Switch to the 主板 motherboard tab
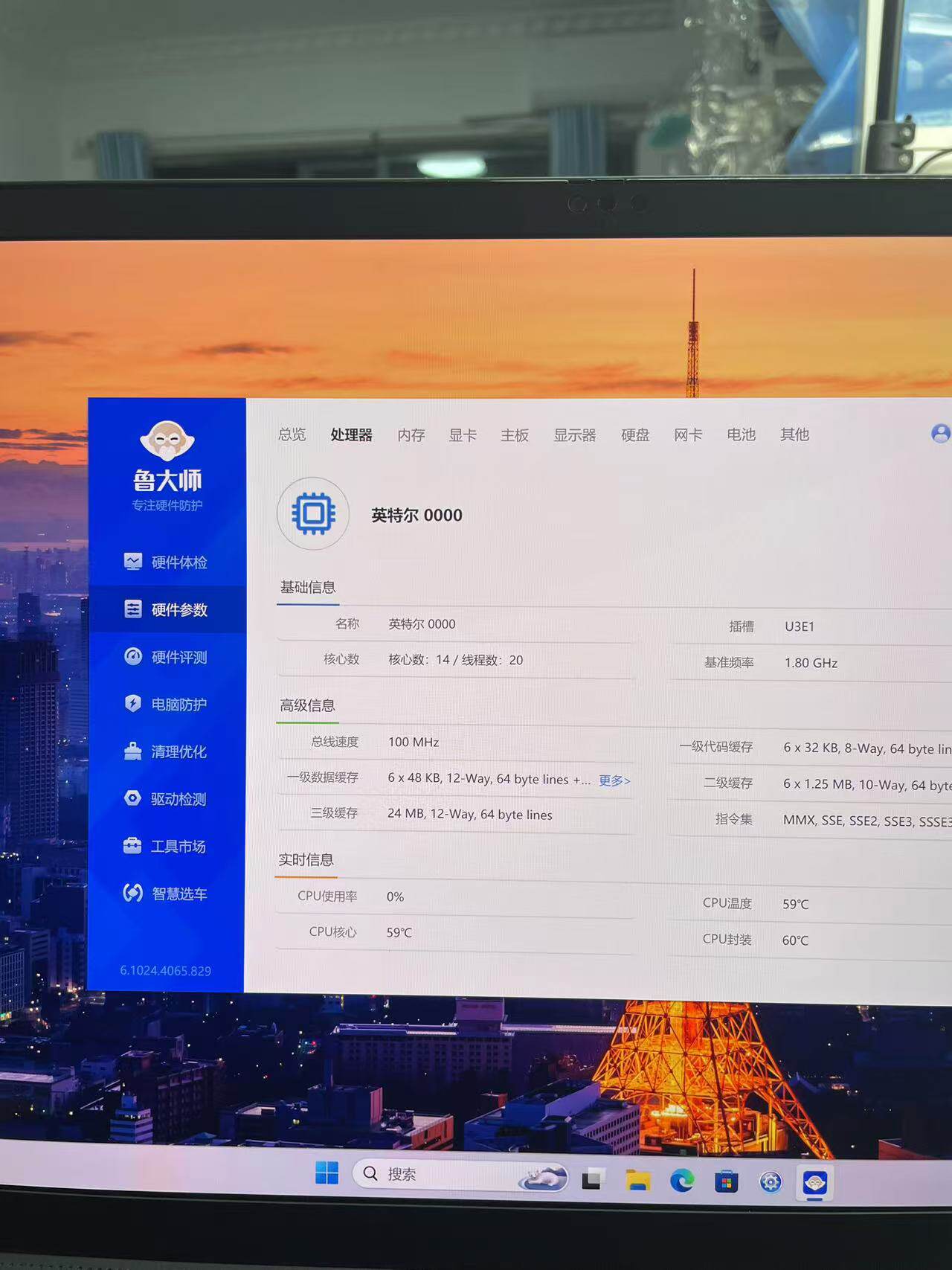952x1270 pixels. click(515, 434)
